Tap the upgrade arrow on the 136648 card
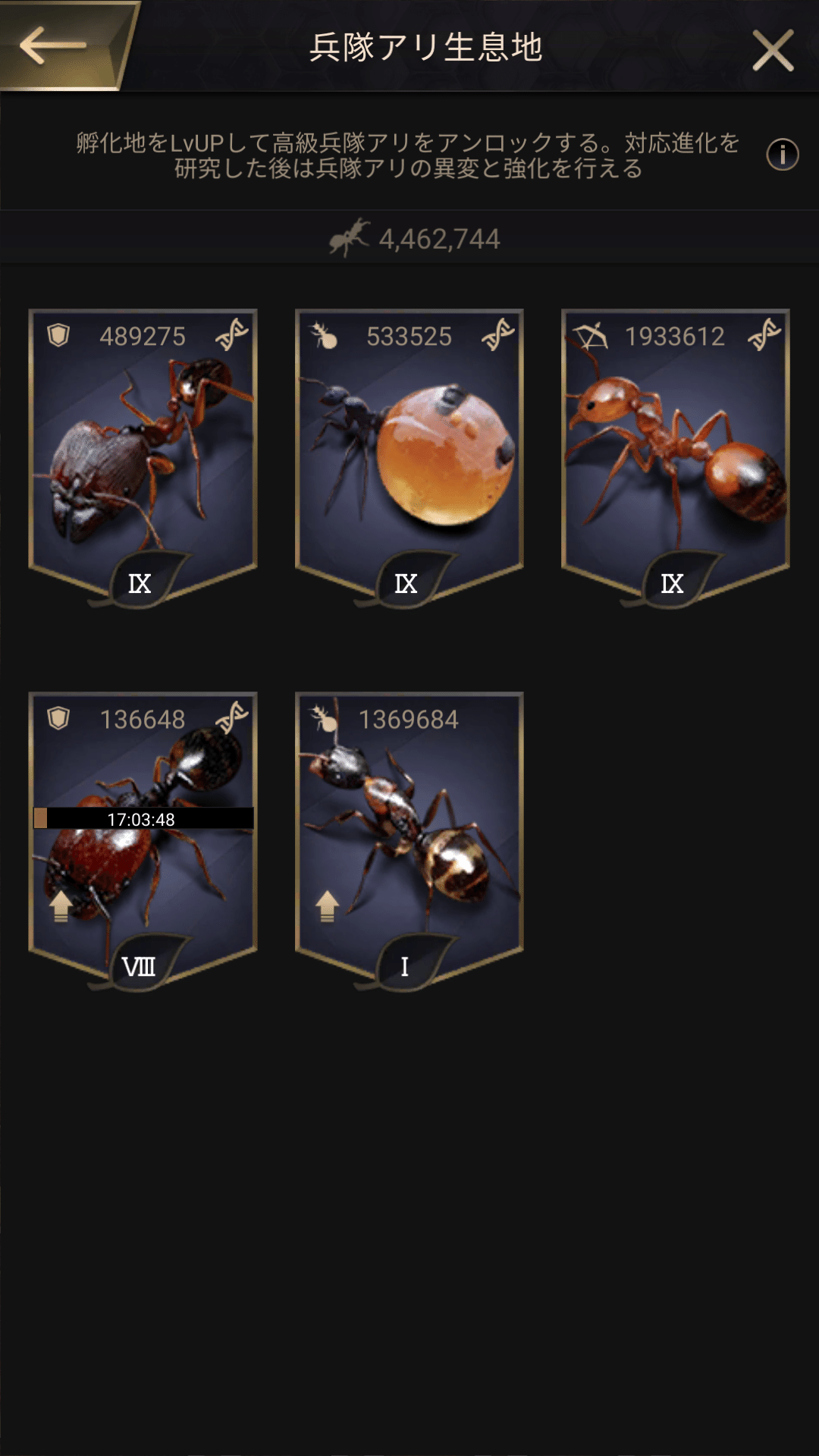Viewport: 819px width, 1456px height. click(x=61, y=906)
